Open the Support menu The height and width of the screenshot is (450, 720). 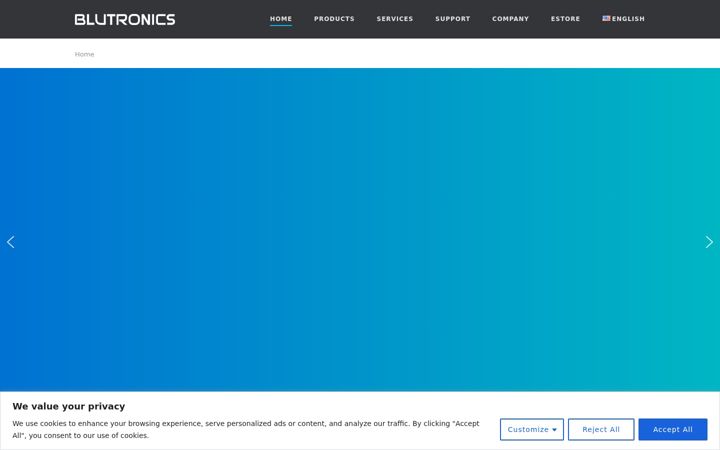[453, 19]
